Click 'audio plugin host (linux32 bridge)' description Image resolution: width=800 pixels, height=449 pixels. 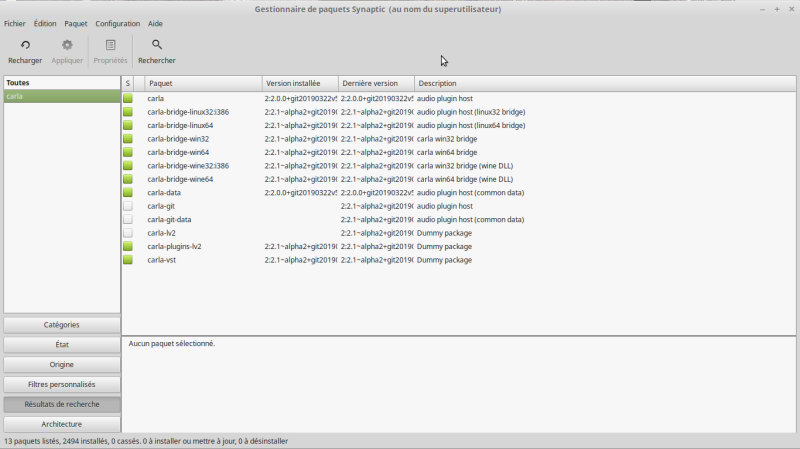pos(471,112)
